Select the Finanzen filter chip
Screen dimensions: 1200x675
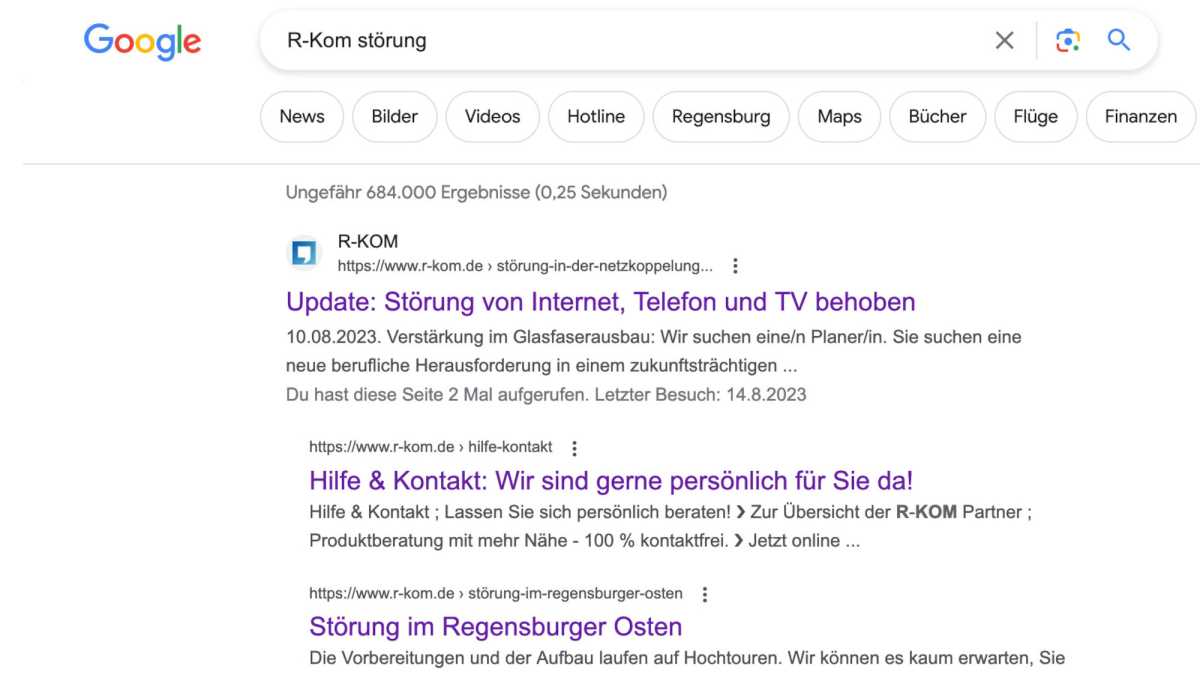point(1140,117)
